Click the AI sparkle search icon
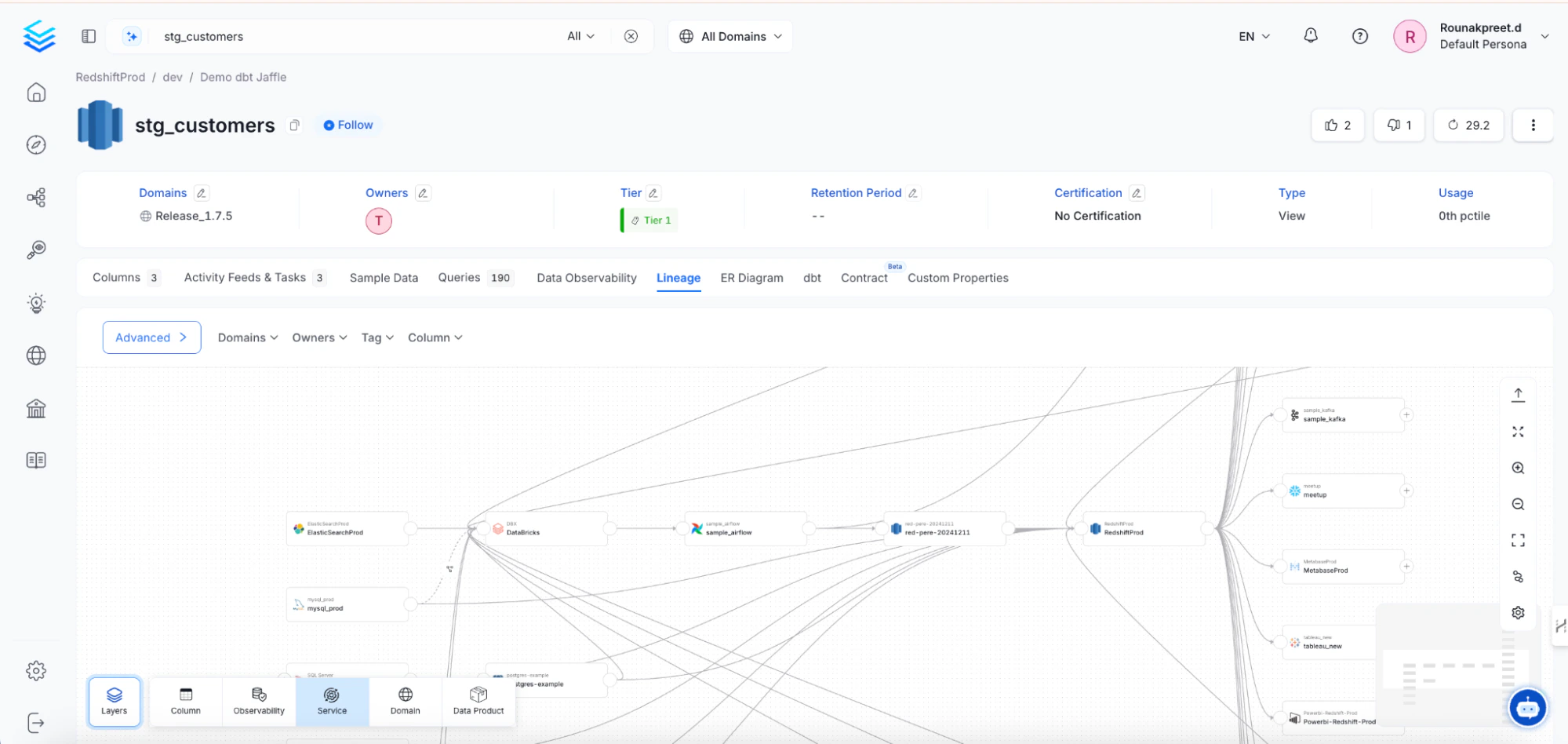This screenshot has width=1568, height=744. point(132,36)
